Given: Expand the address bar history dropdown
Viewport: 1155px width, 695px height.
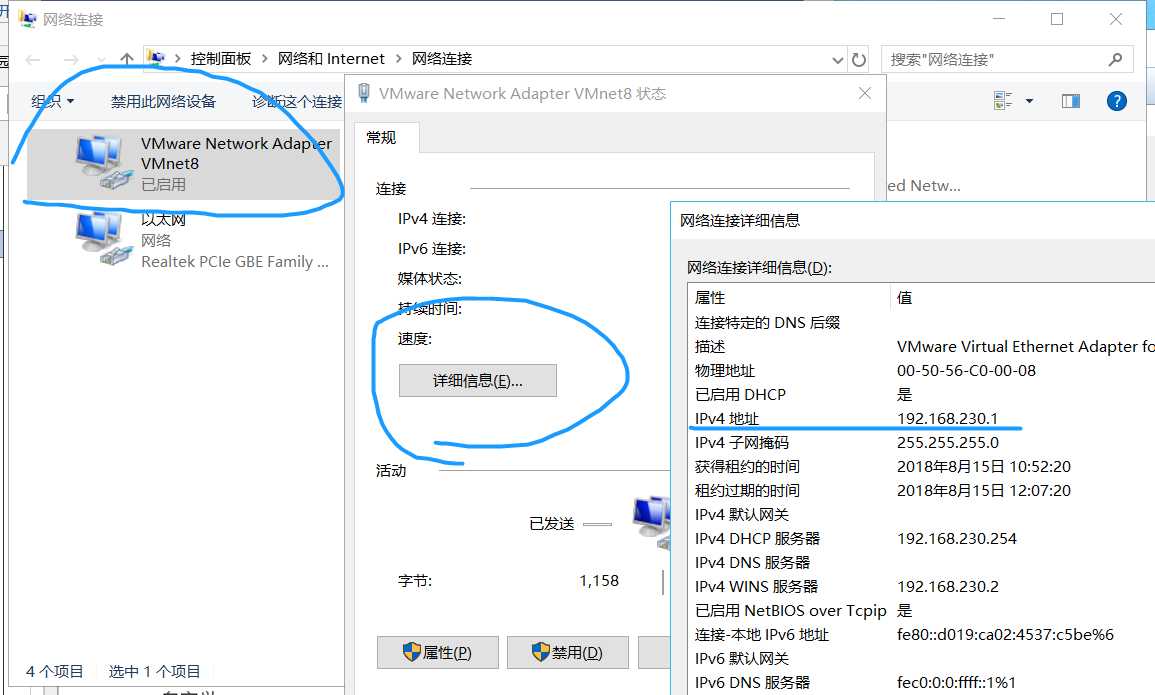Looking at the screenshot, I should (x=837, y=60).
